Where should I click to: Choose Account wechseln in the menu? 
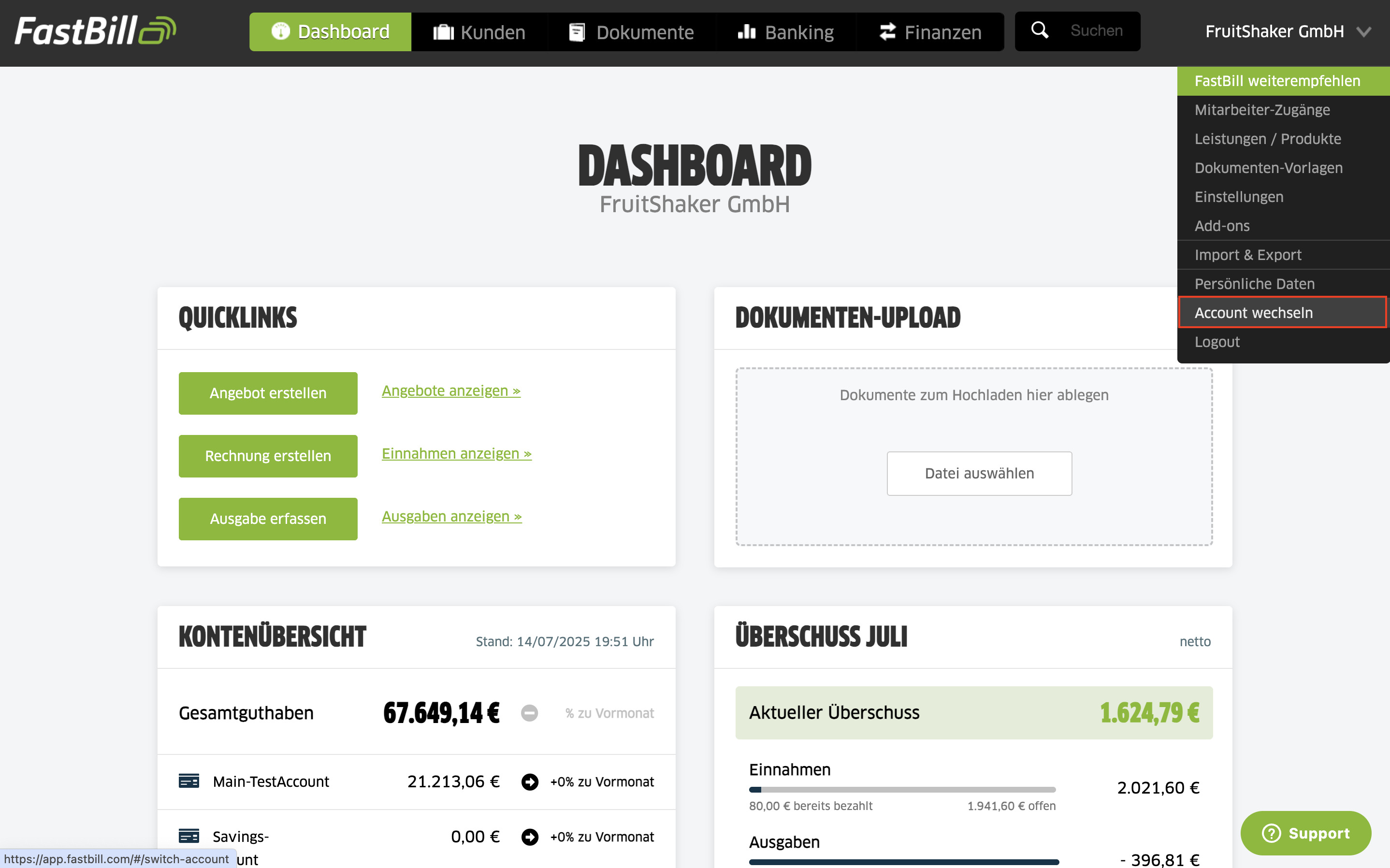(1283, 313)
